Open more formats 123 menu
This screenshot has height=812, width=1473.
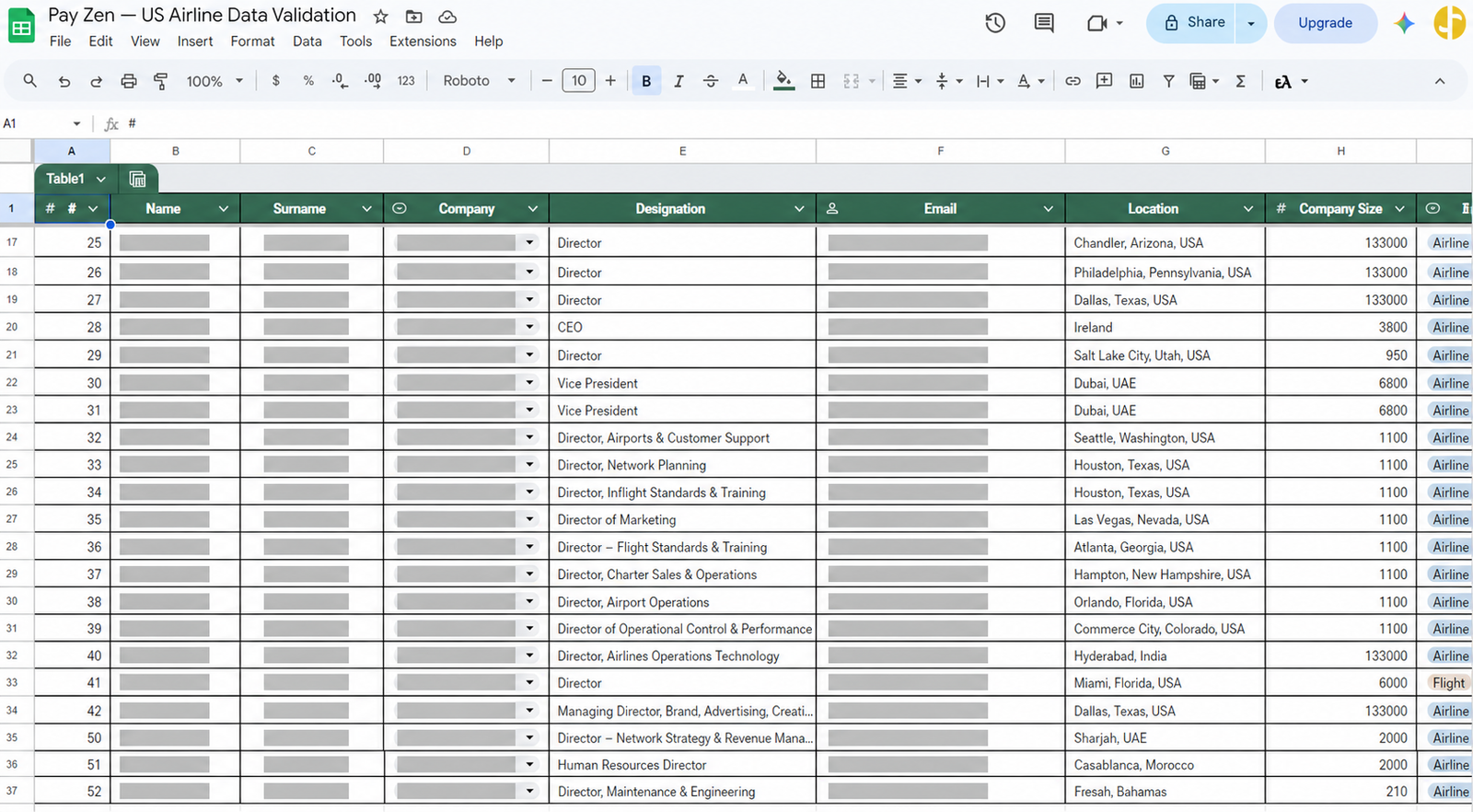tap(406, 81)
